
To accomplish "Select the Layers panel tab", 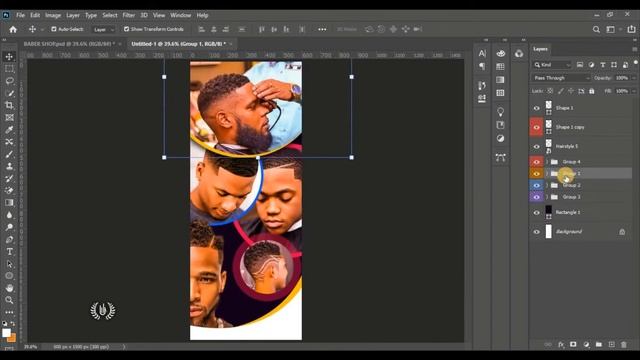I will pyautogui.click(x=540, y=49).
